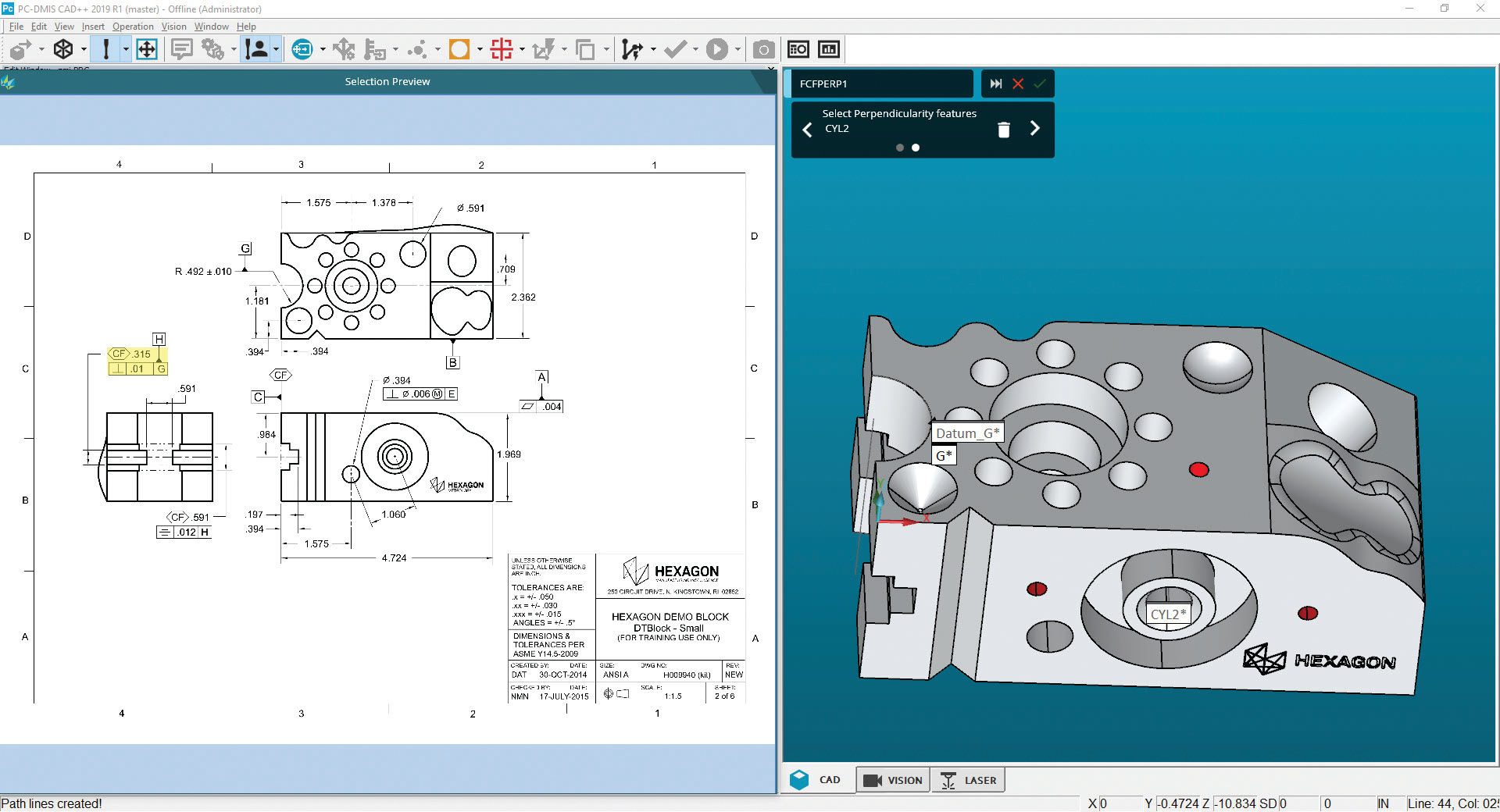Click the comment annotation icon
Image resolution: width=1500 pixels, height=812 pixels.
tap(181, 48)
